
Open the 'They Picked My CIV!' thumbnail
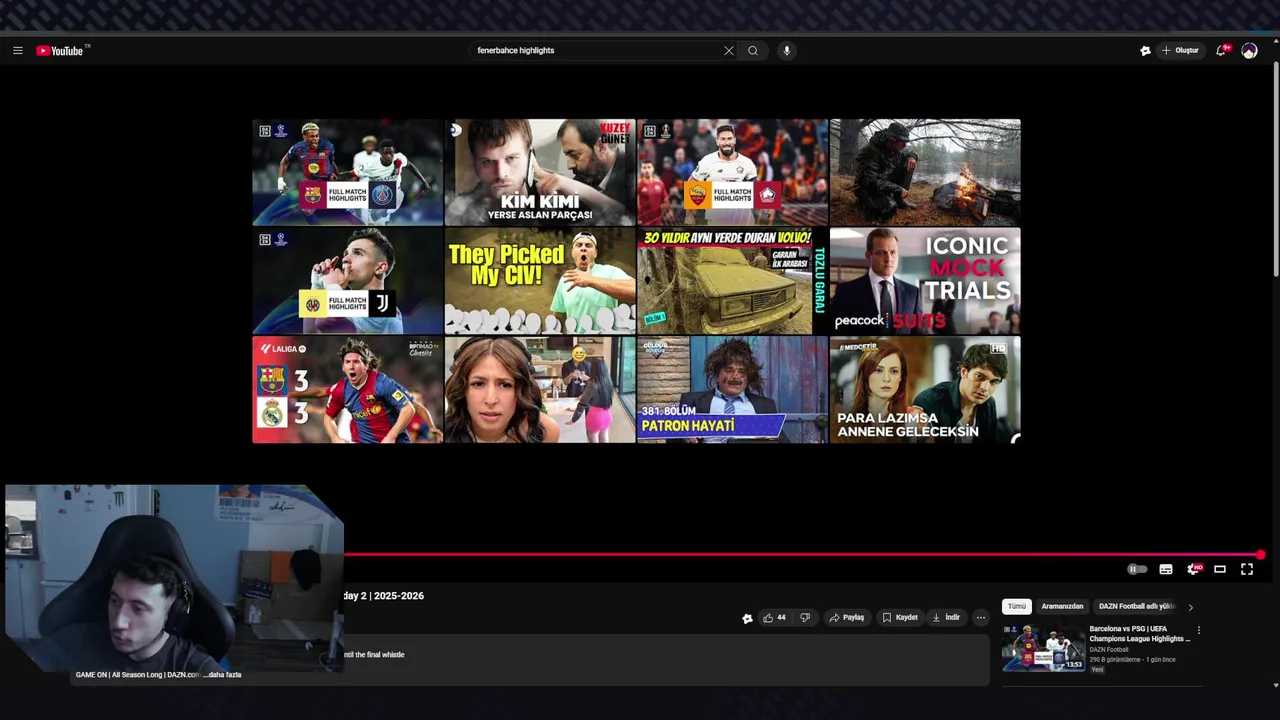click(540, 281)
